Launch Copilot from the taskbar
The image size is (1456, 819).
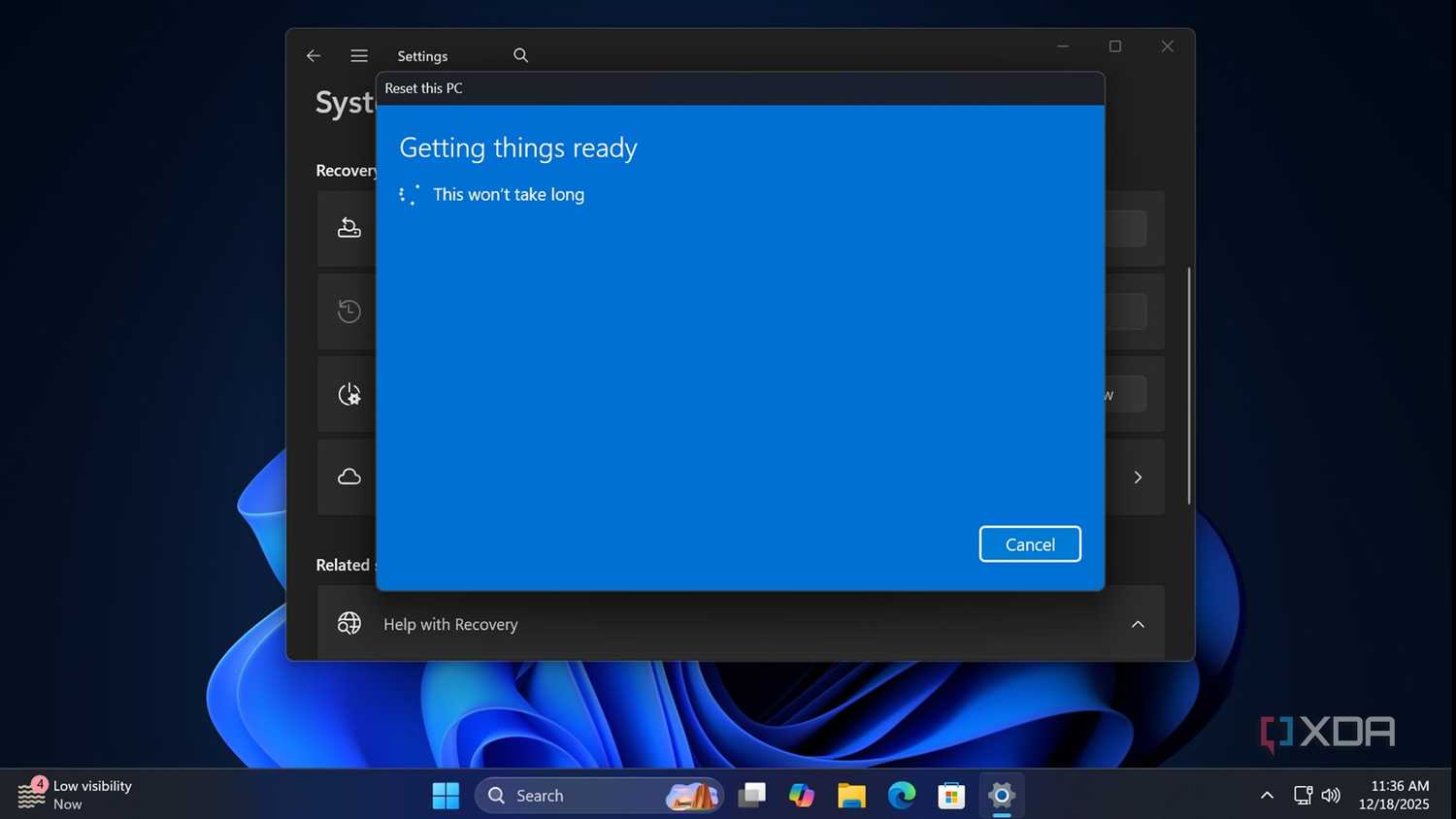[x=802, y=796]
